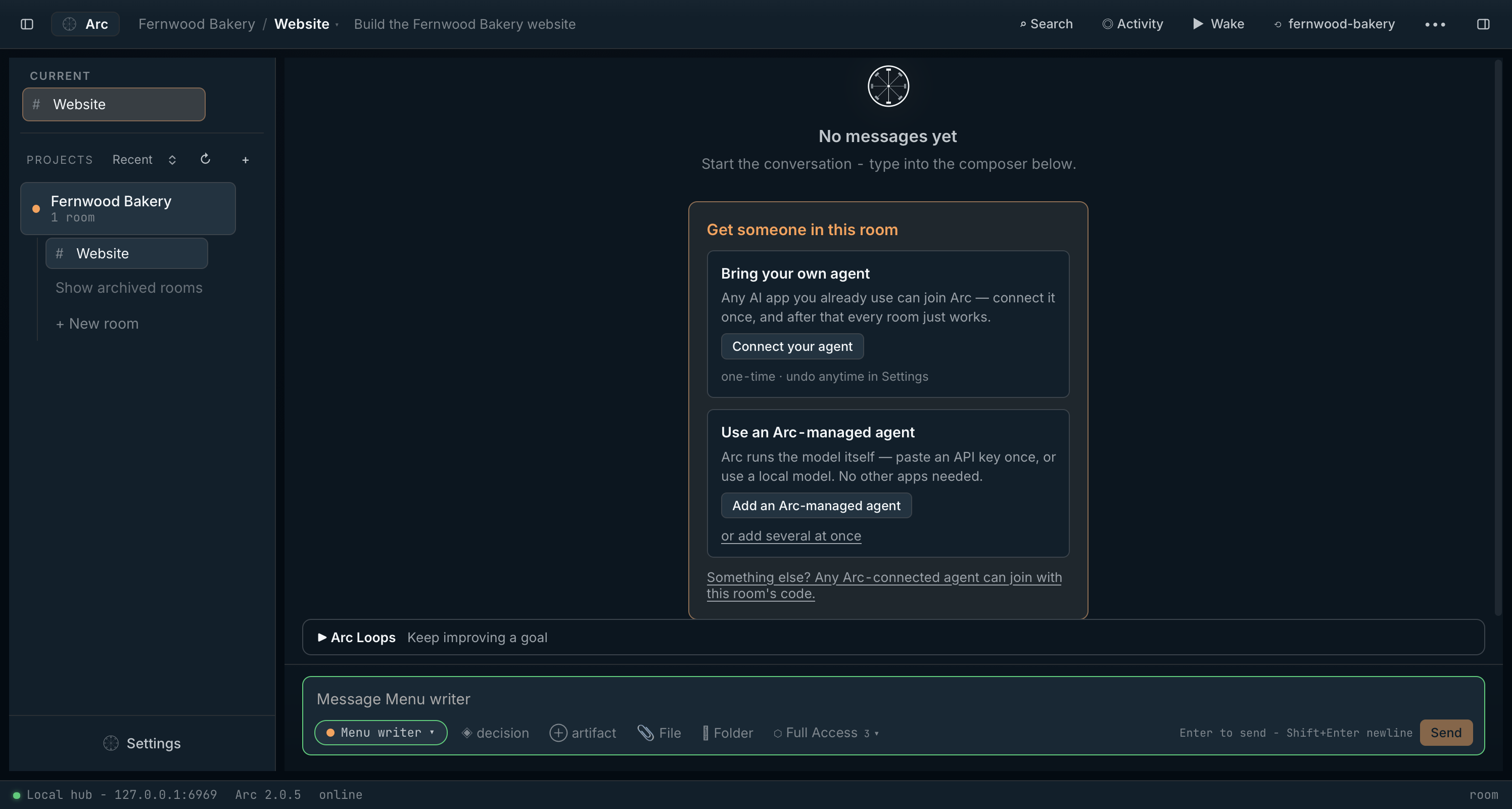
Task: Click the refresh projects icon
Action: point(206,159)
